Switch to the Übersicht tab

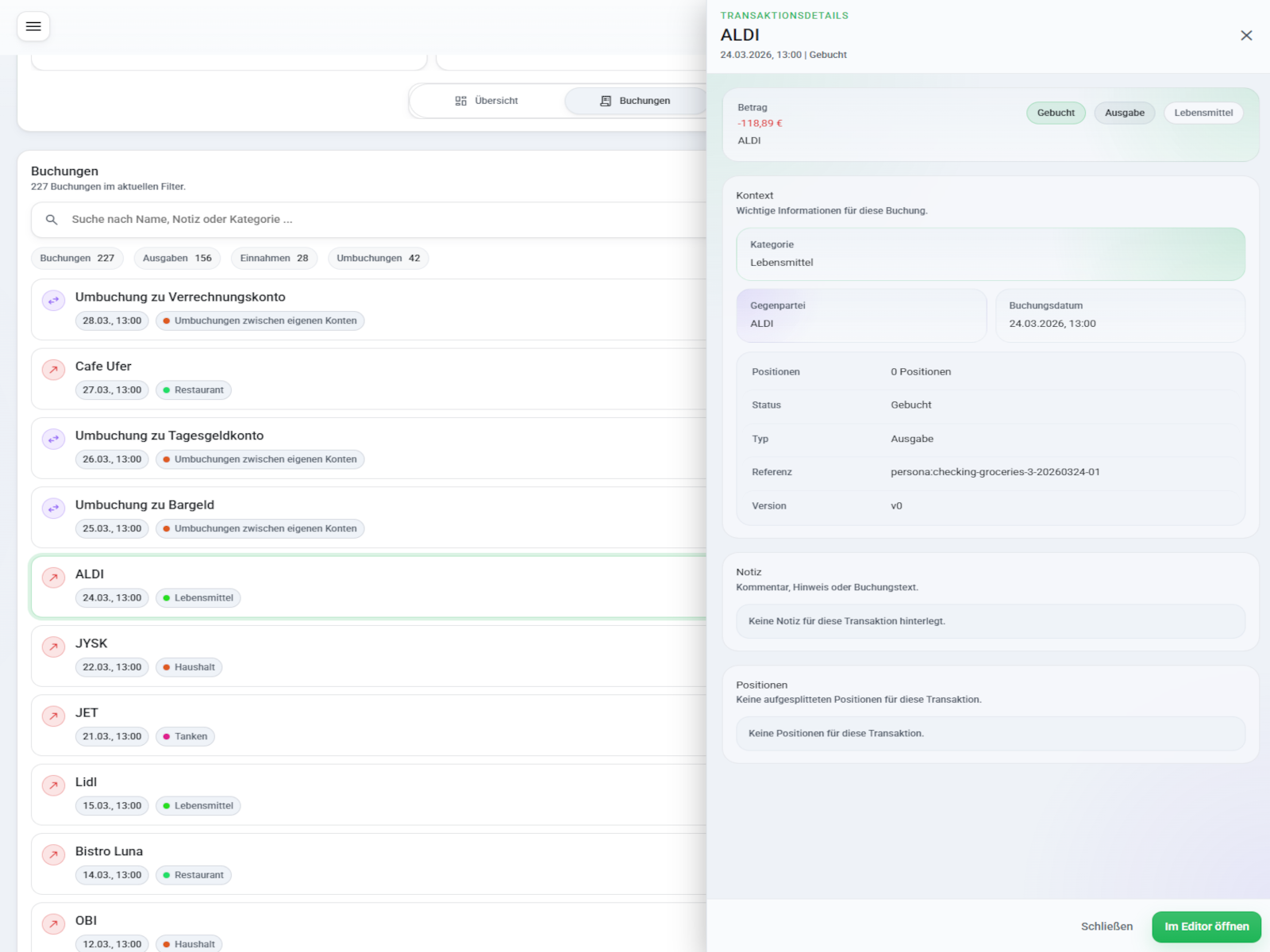pyautogui.click(x=487, y=101)
